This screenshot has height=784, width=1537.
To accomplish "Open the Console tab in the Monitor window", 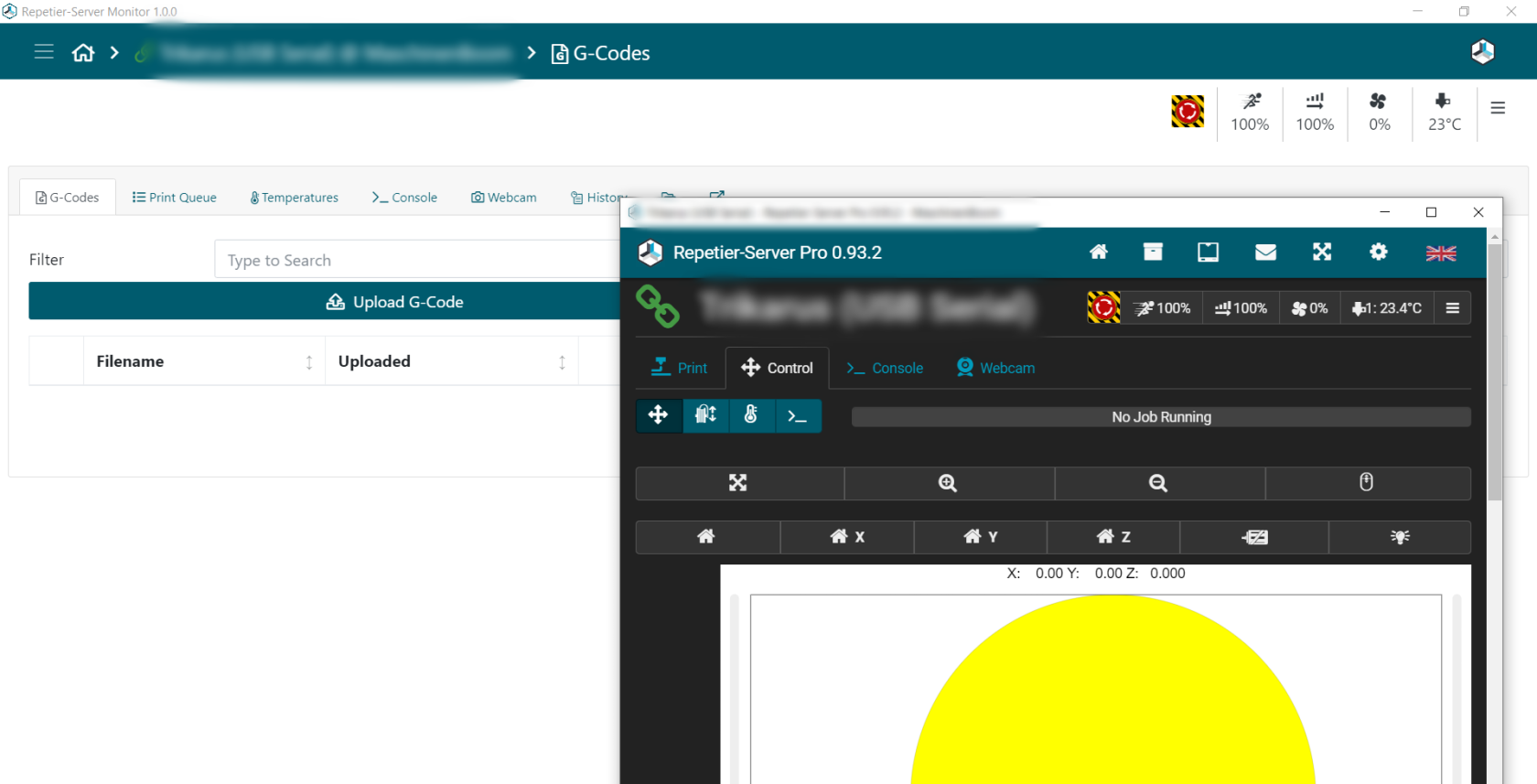I will (404, 197).
